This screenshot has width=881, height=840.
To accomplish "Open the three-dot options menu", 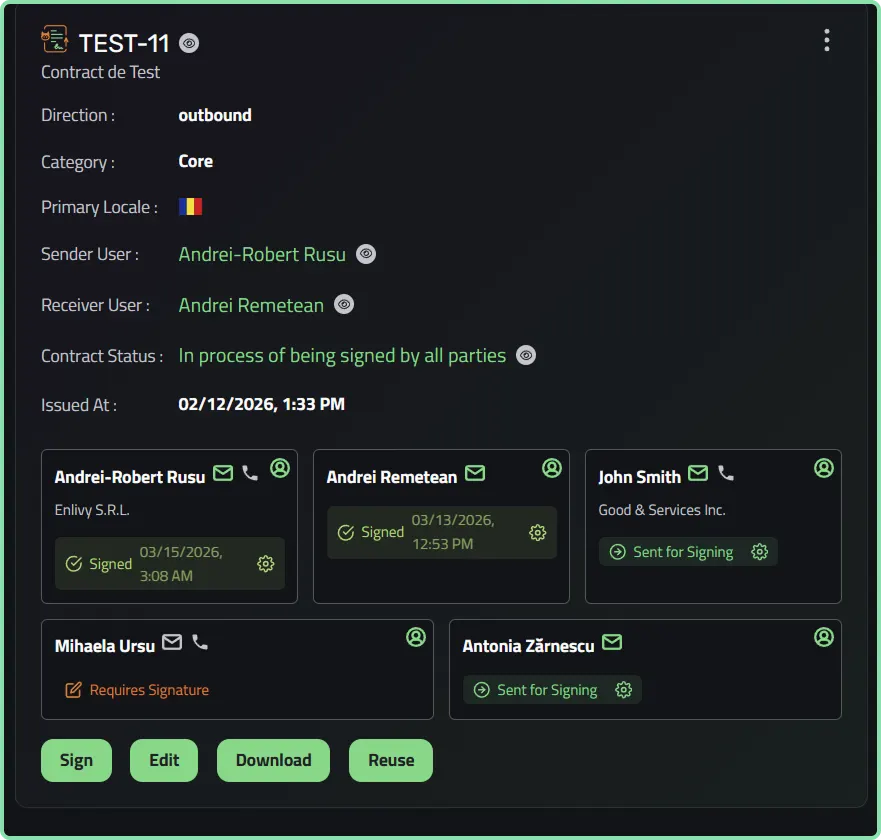I will point(826,40).
